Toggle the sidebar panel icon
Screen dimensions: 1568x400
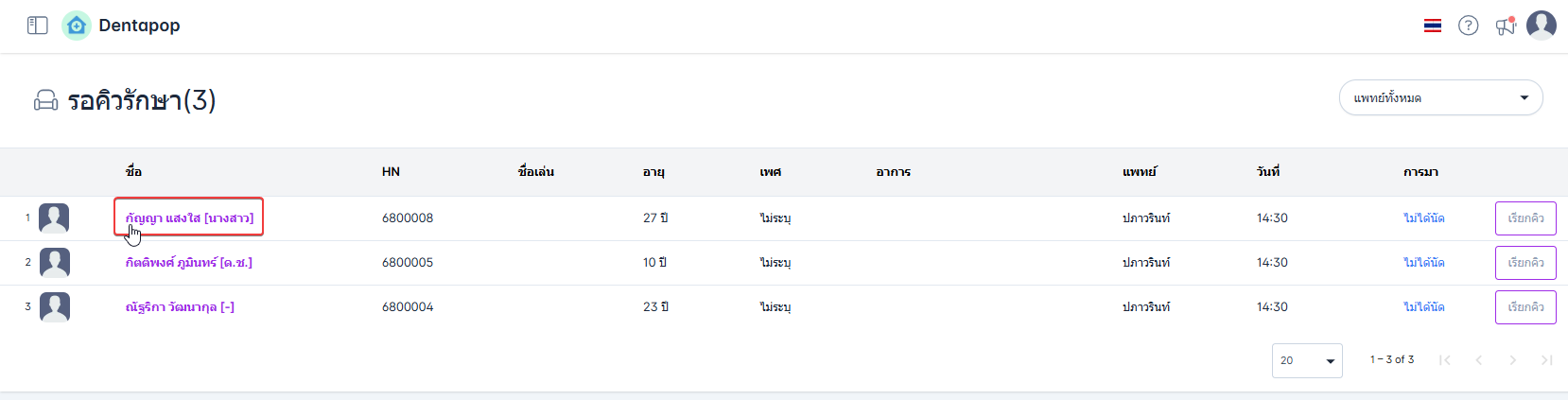tap(38, 26)
